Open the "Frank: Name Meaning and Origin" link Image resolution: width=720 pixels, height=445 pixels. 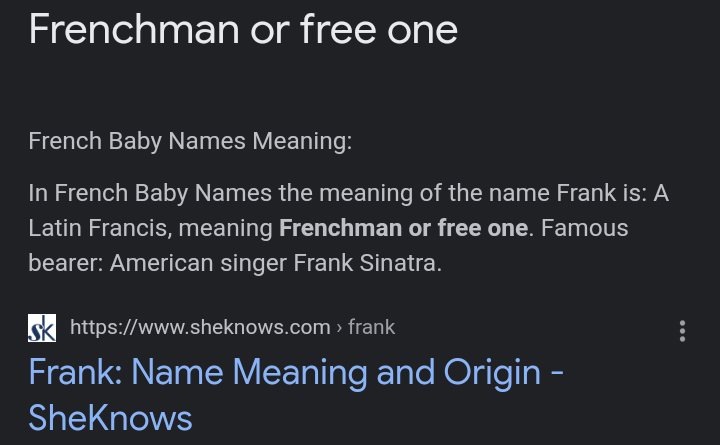click(x=296, y=373)
